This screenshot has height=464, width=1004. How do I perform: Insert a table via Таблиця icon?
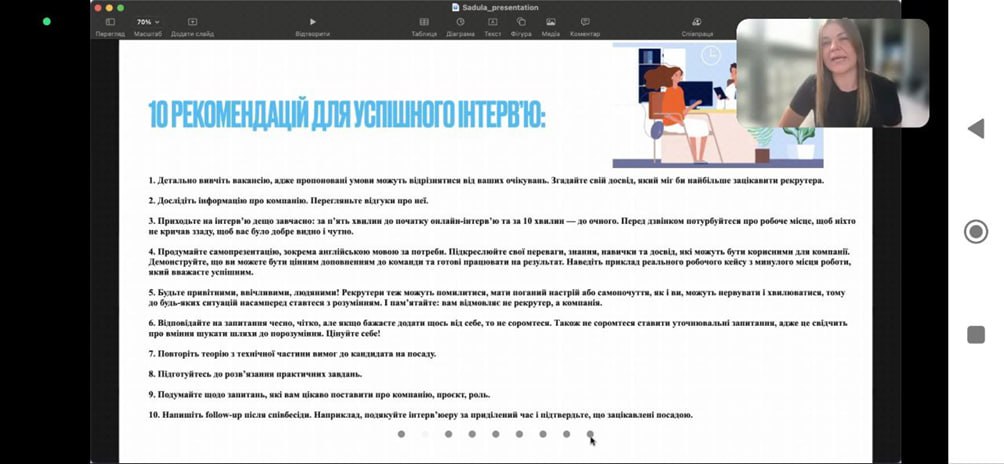[x=424, y=22]
